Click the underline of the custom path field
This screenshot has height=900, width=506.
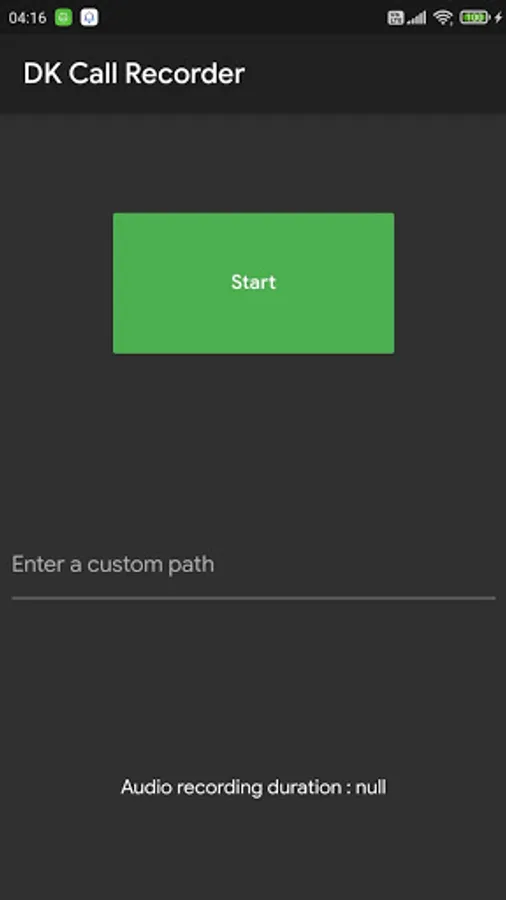(x=253, y=598)
